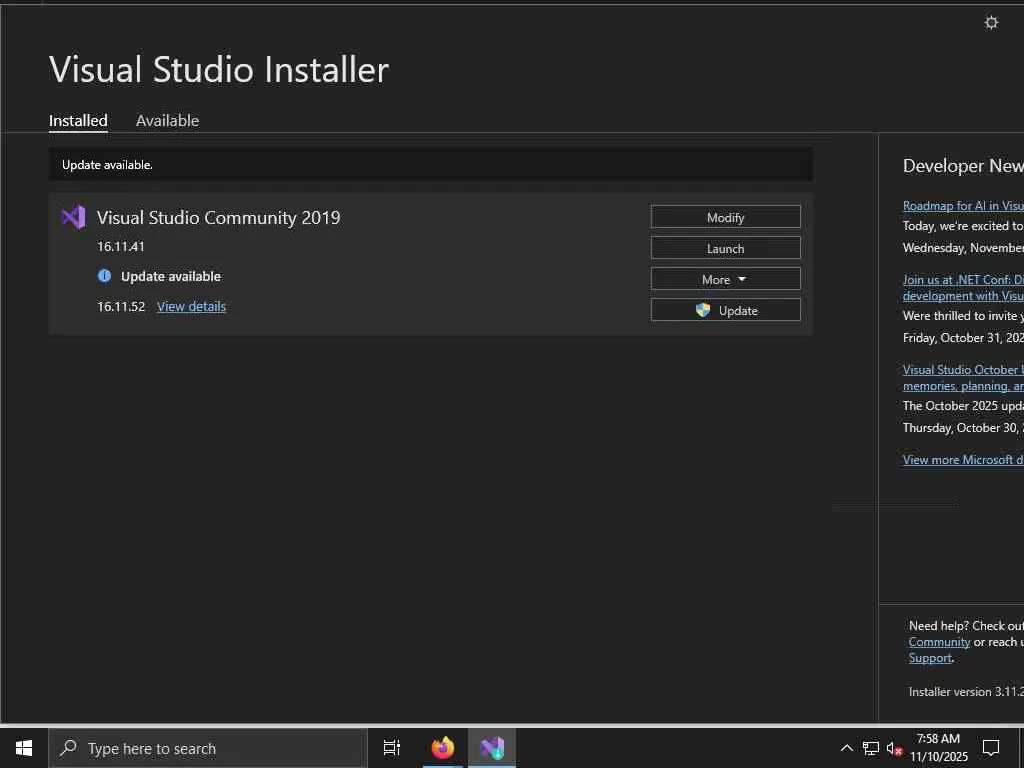The width and height of the screenshot is (1024, 768).
Task: Click the muted volume tray icon
Action: pos(894,749)
